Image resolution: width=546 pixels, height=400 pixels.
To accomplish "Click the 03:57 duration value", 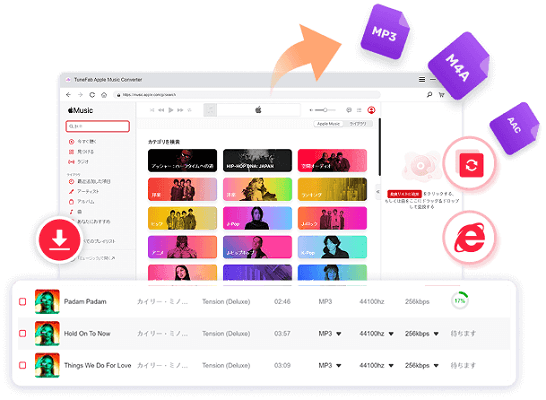I will point(282,334).
